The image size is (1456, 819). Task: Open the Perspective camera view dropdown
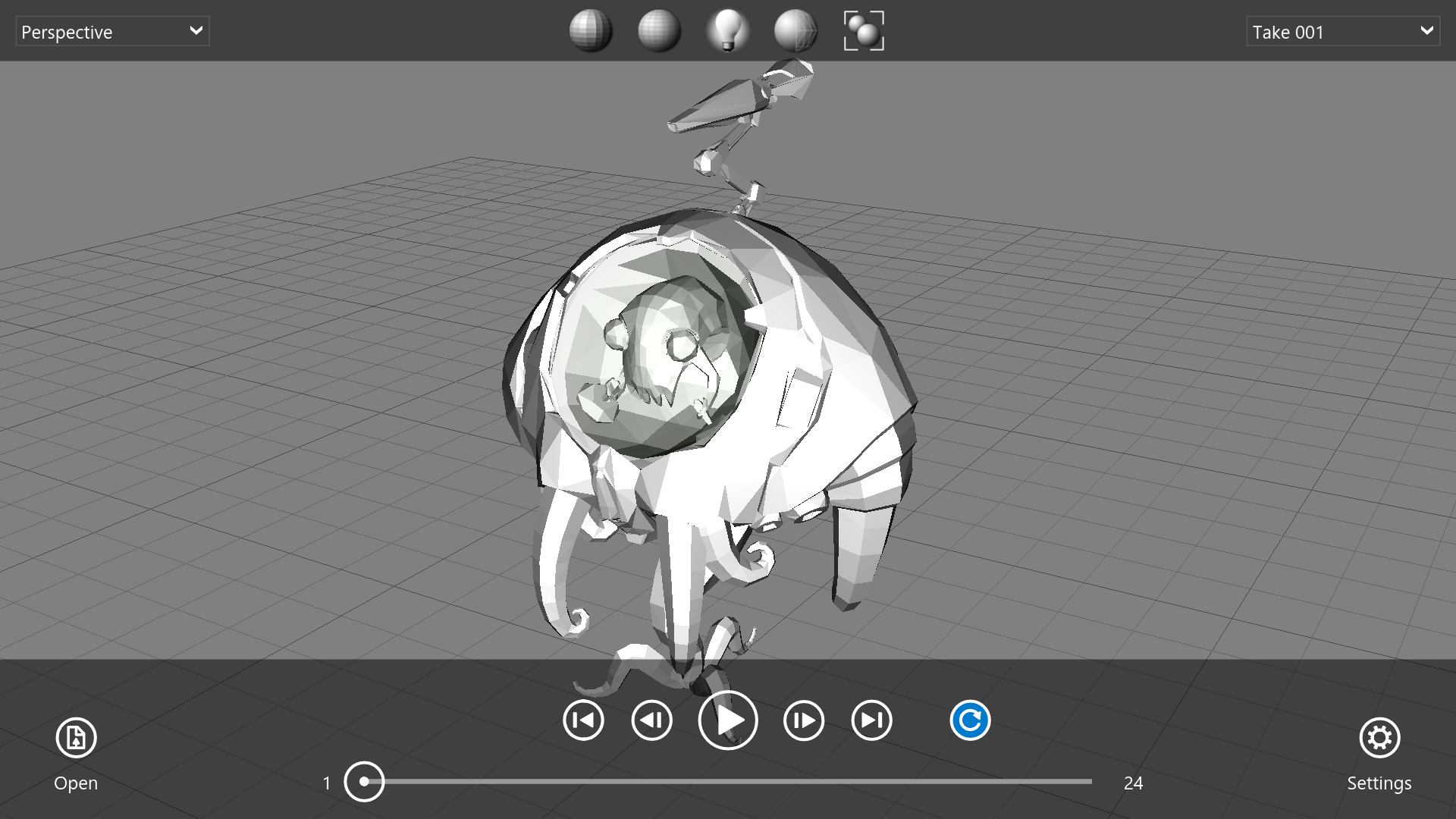click(111, 32)
